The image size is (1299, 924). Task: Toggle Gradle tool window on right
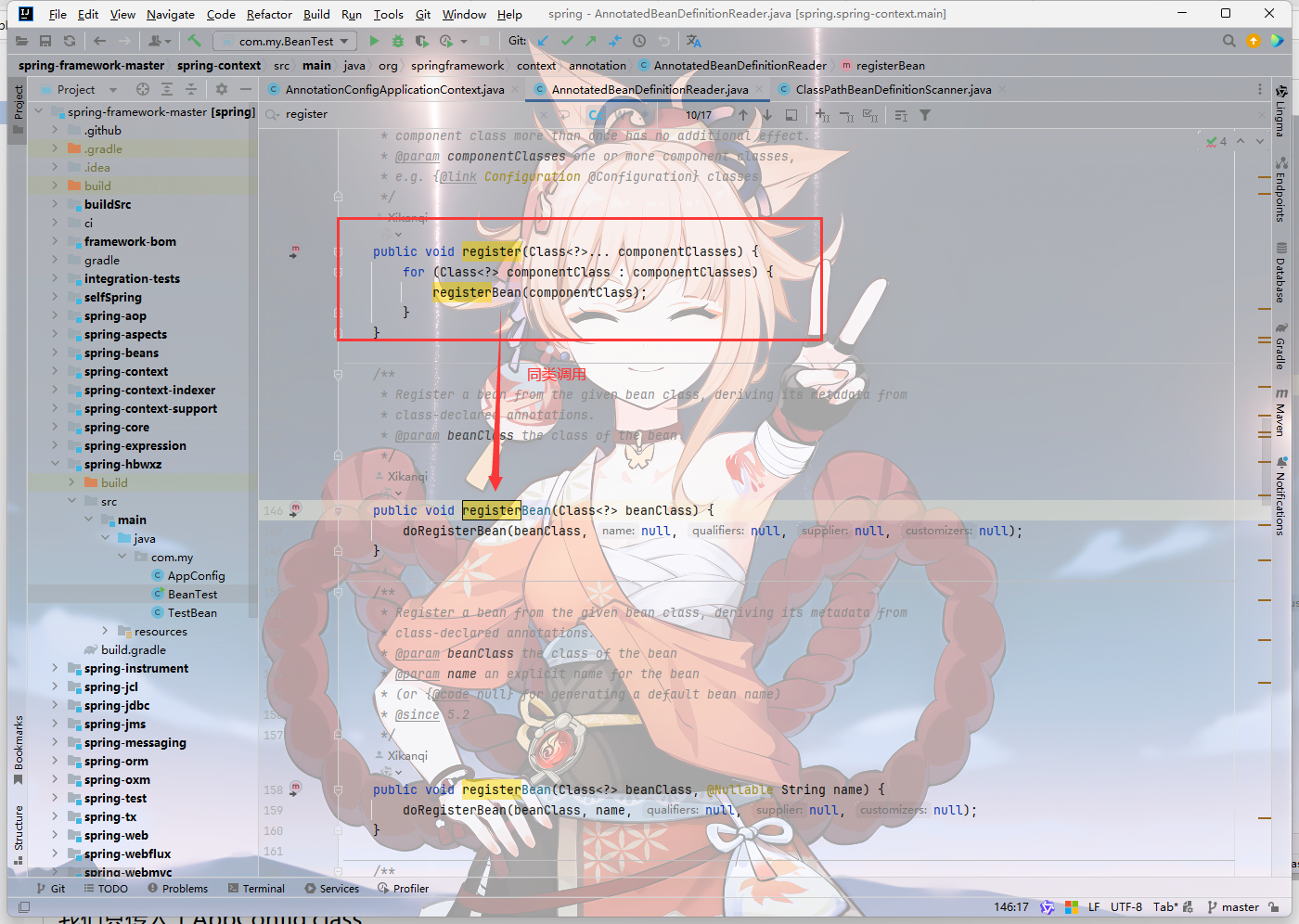pos(1280,346)
